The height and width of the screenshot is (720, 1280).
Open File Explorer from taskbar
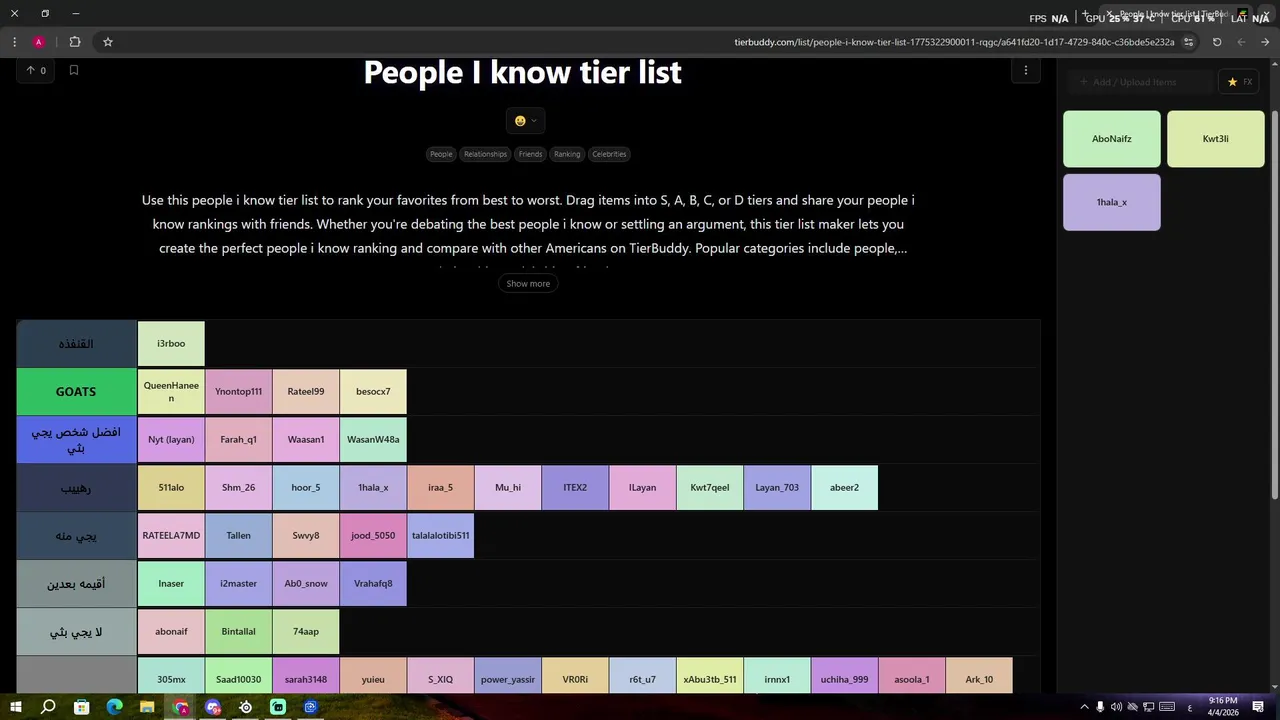147,707
